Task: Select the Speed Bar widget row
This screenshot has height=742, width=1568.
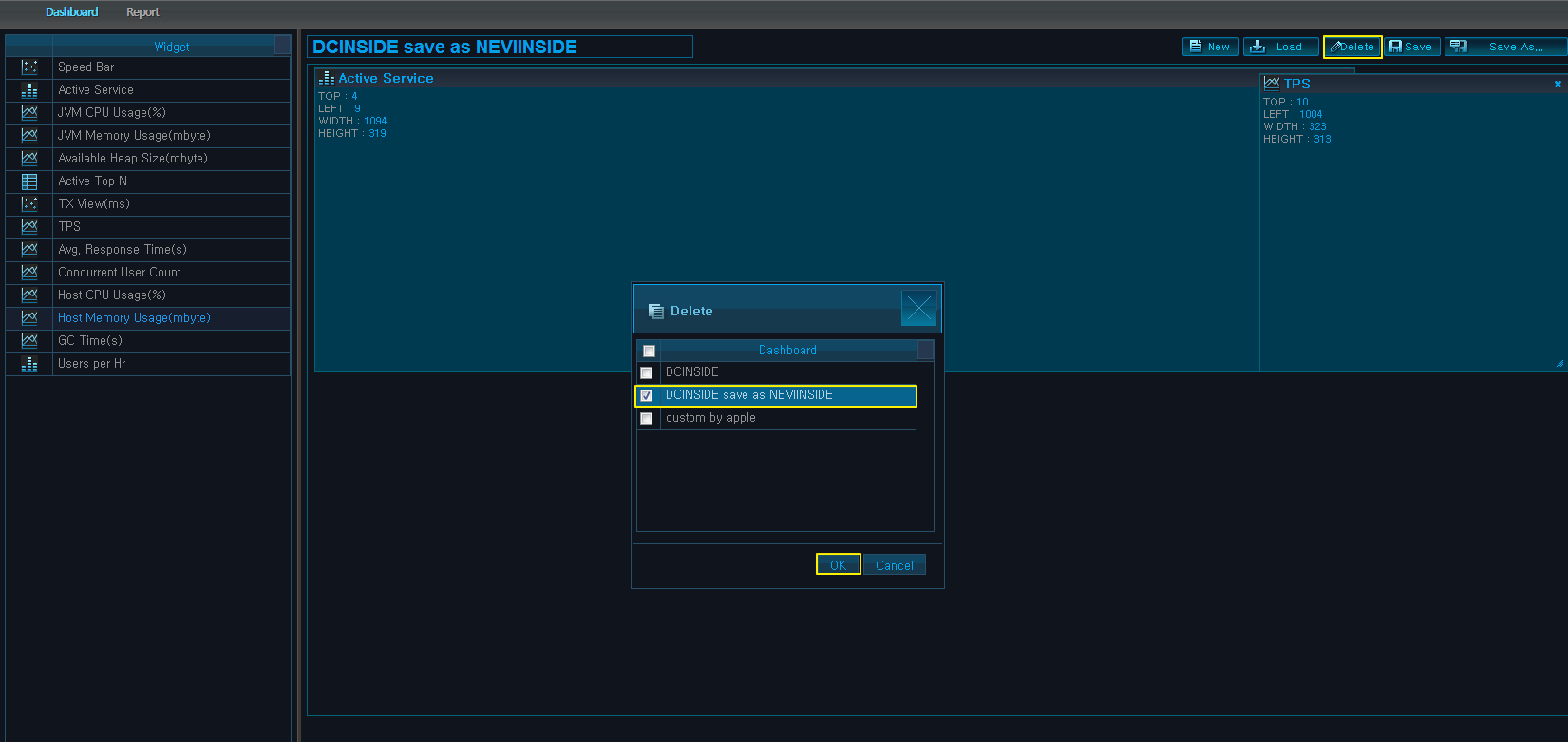Action: coord(148,67)
